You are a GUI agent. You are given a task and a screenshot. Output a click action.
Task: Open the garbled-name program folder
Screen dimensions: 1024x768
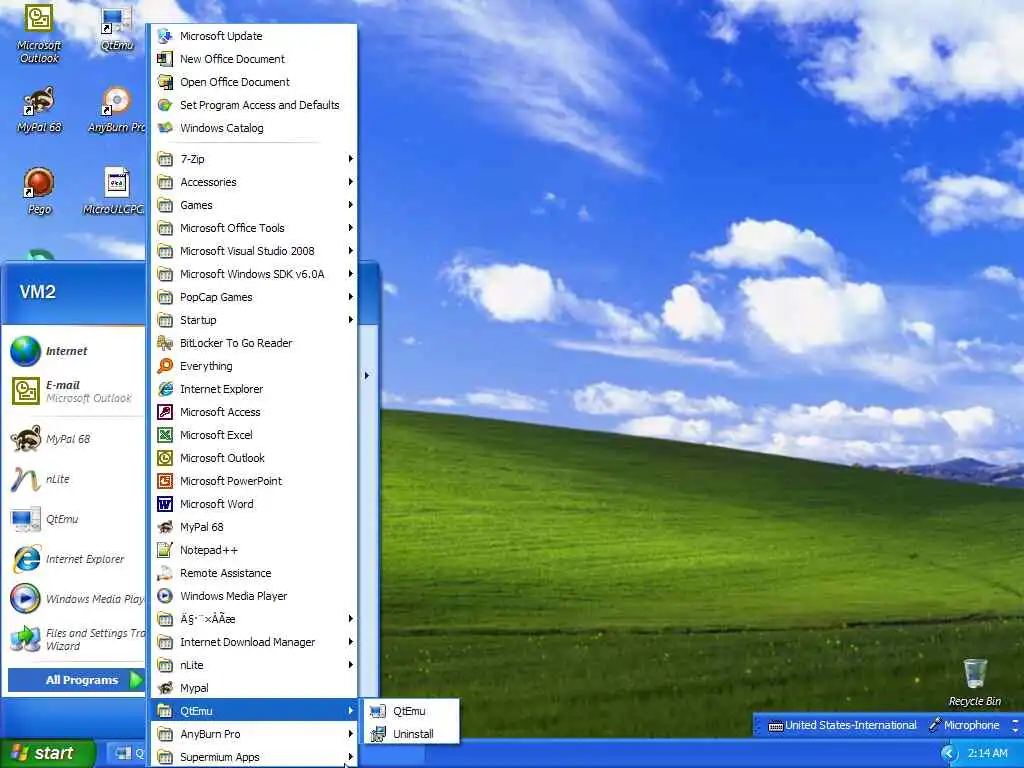(x=254, y=619)
